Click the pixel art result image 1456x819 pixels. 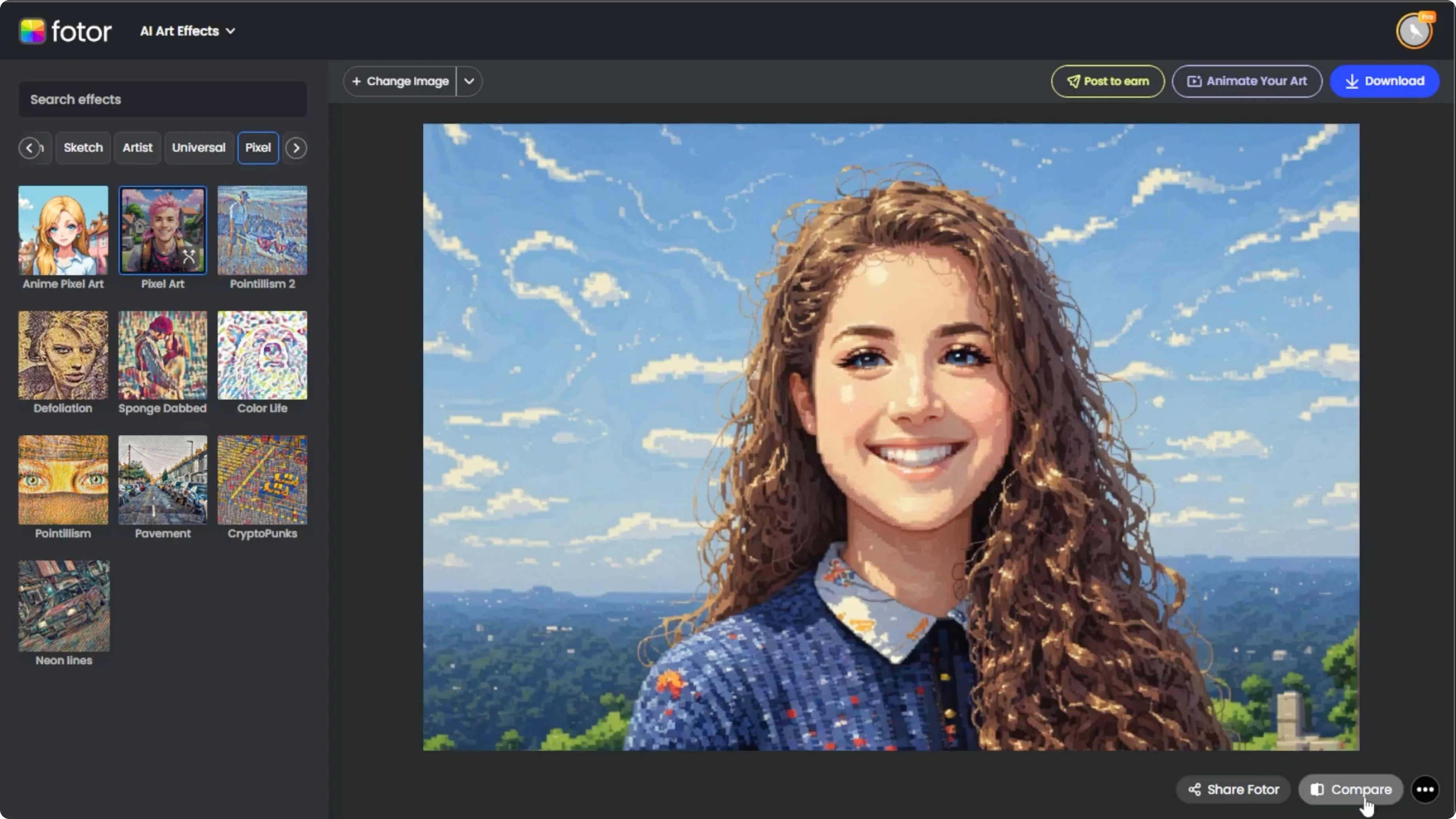pyautogui.click(x=891, y=438)
